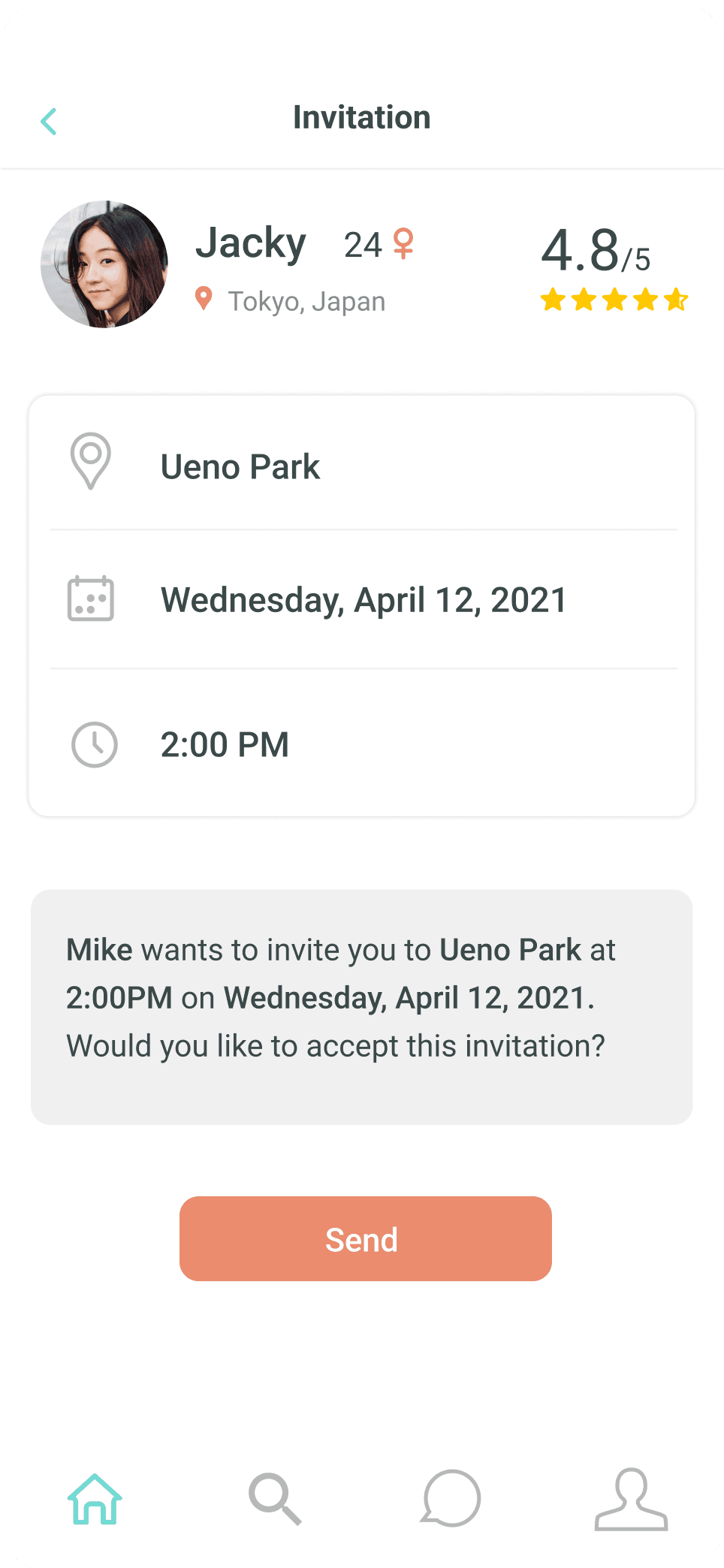Go back using the teal chevron arrow
The height and width of the screenshot is (1568, 724).
[49, 121]
